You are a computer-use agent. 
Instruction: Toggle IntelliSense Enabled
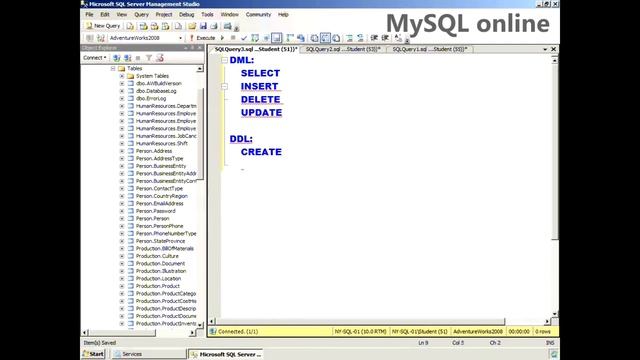(x=277, y=38)
